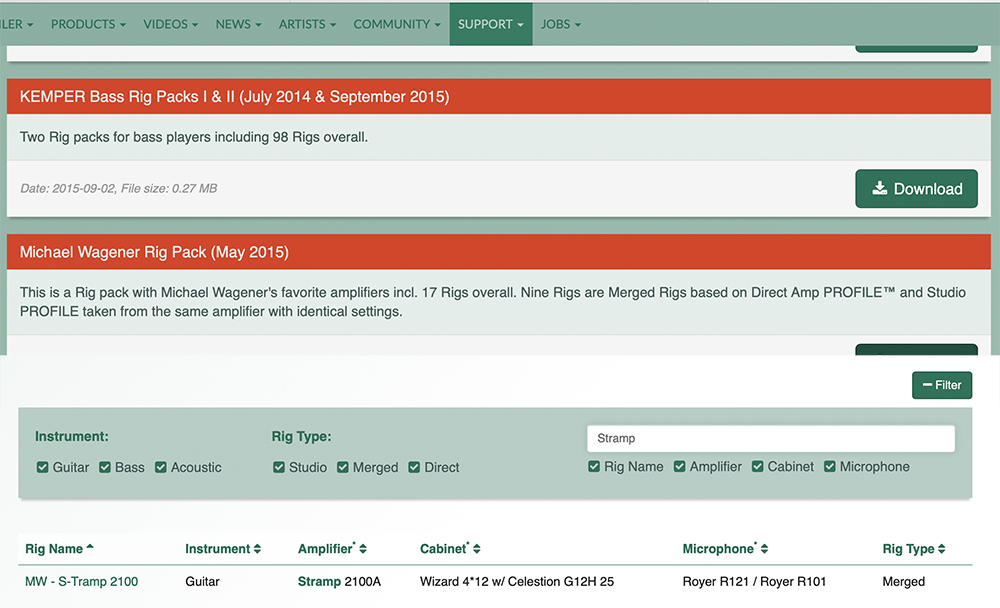1000x608 pixels.
Task: Uncheck the Bass instrument checkbox
Action: (x=105, y=468)
